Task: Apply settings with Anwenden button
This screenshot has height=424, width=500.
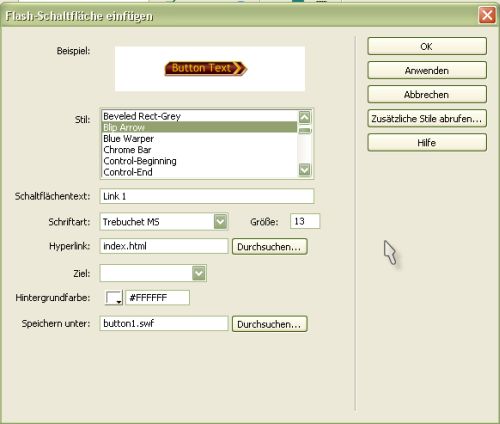Action: [427, 70]
